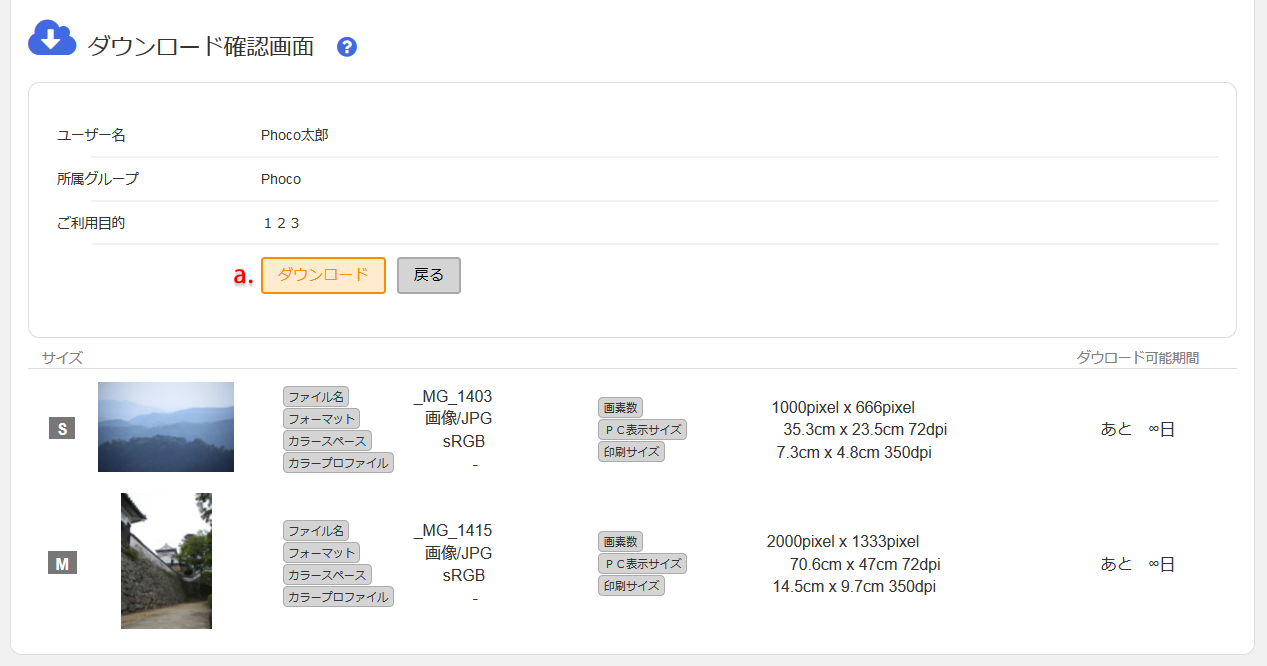The width and height of the screenshot is (1267, 666).
Task: Click the ＰＣ表示サイズ tag in the M row
Action: pyautogui.click(x=642, y=564)
